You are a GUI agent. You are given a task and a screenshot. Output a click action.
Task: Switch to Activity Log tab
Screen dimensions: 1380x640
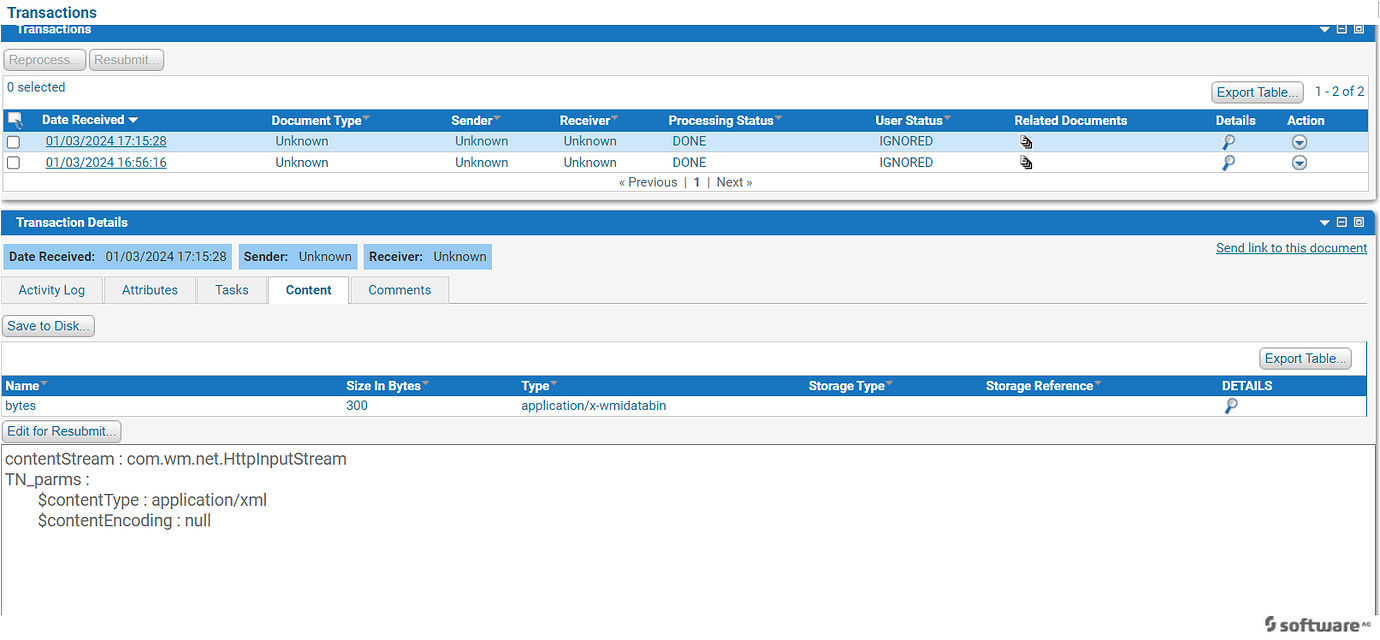click(x=52, y=290)
